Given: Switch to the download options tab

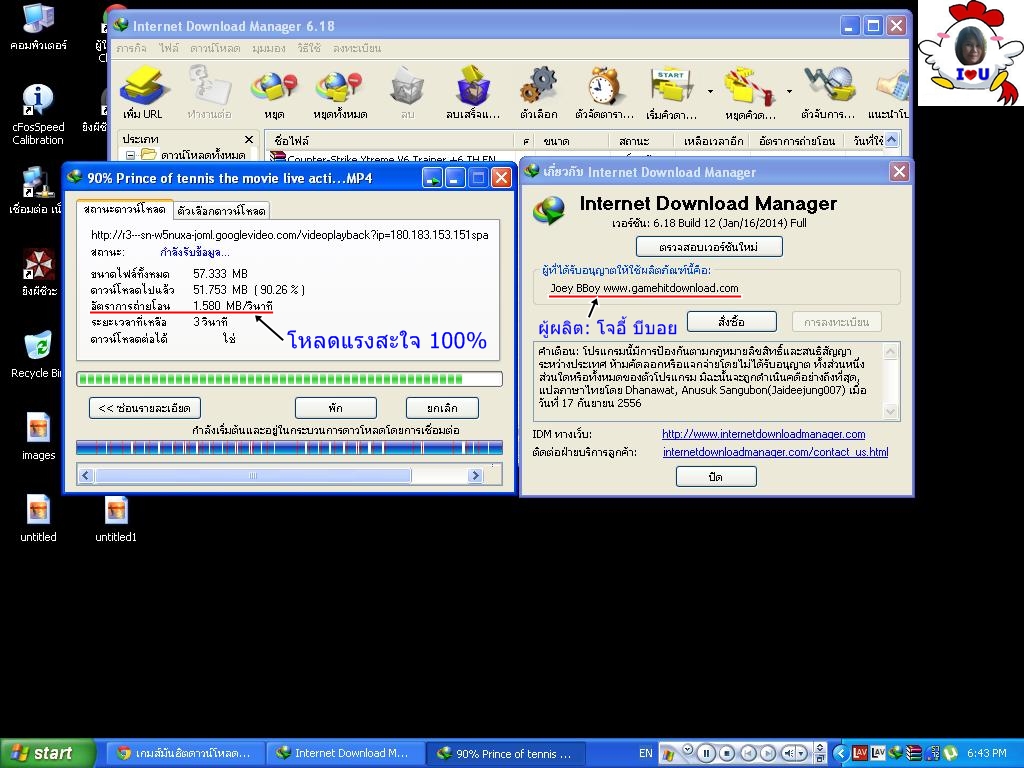Looking at the screenshot, I should pyautogui.click(x=221, y=211).
